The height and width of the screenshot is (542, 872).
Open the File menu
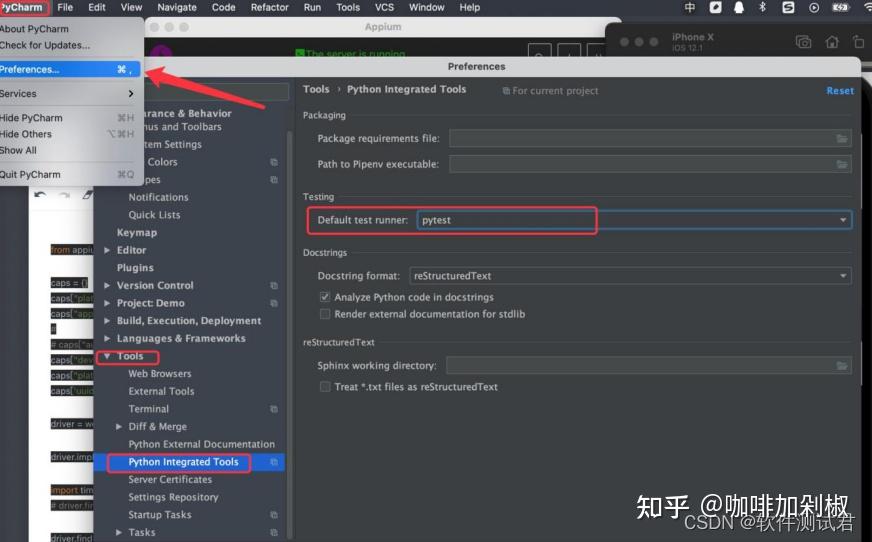pyautogui.click(x=65, y=8)
